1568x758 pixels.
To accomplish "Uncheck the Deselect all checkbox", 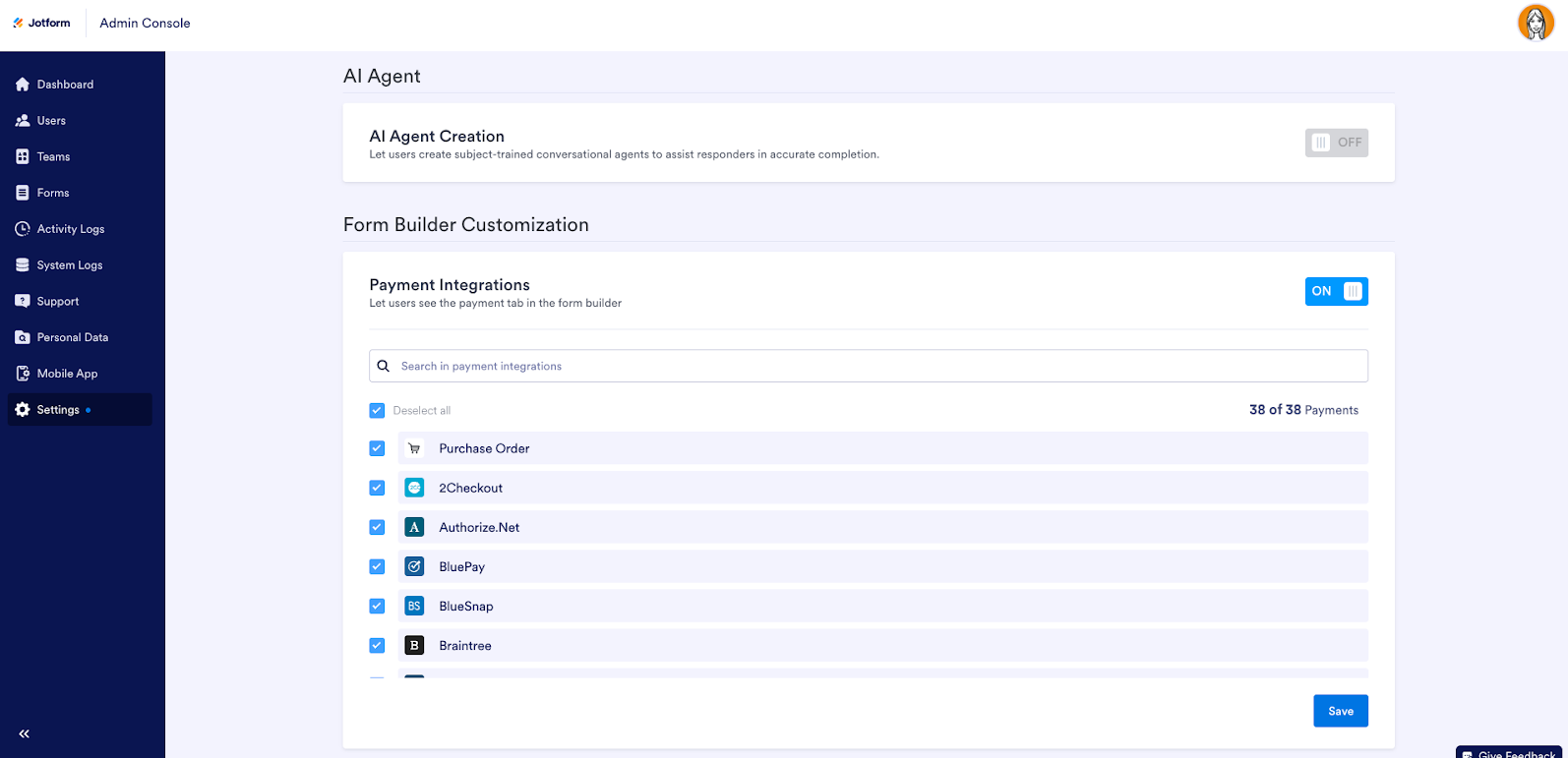I will pos(377,410).
